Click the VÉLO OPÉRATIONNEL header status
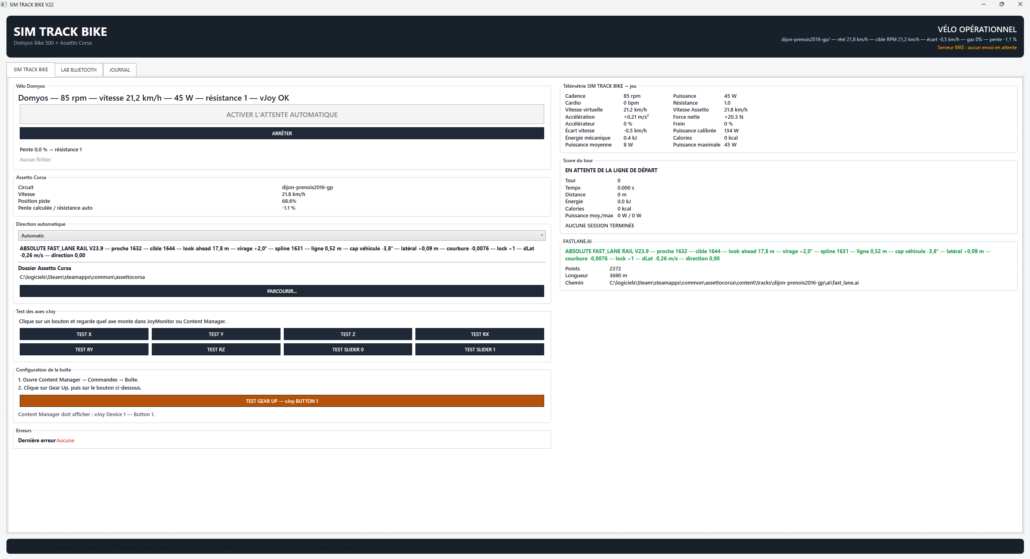This screenshot has height=559, width=1030. 977,30
